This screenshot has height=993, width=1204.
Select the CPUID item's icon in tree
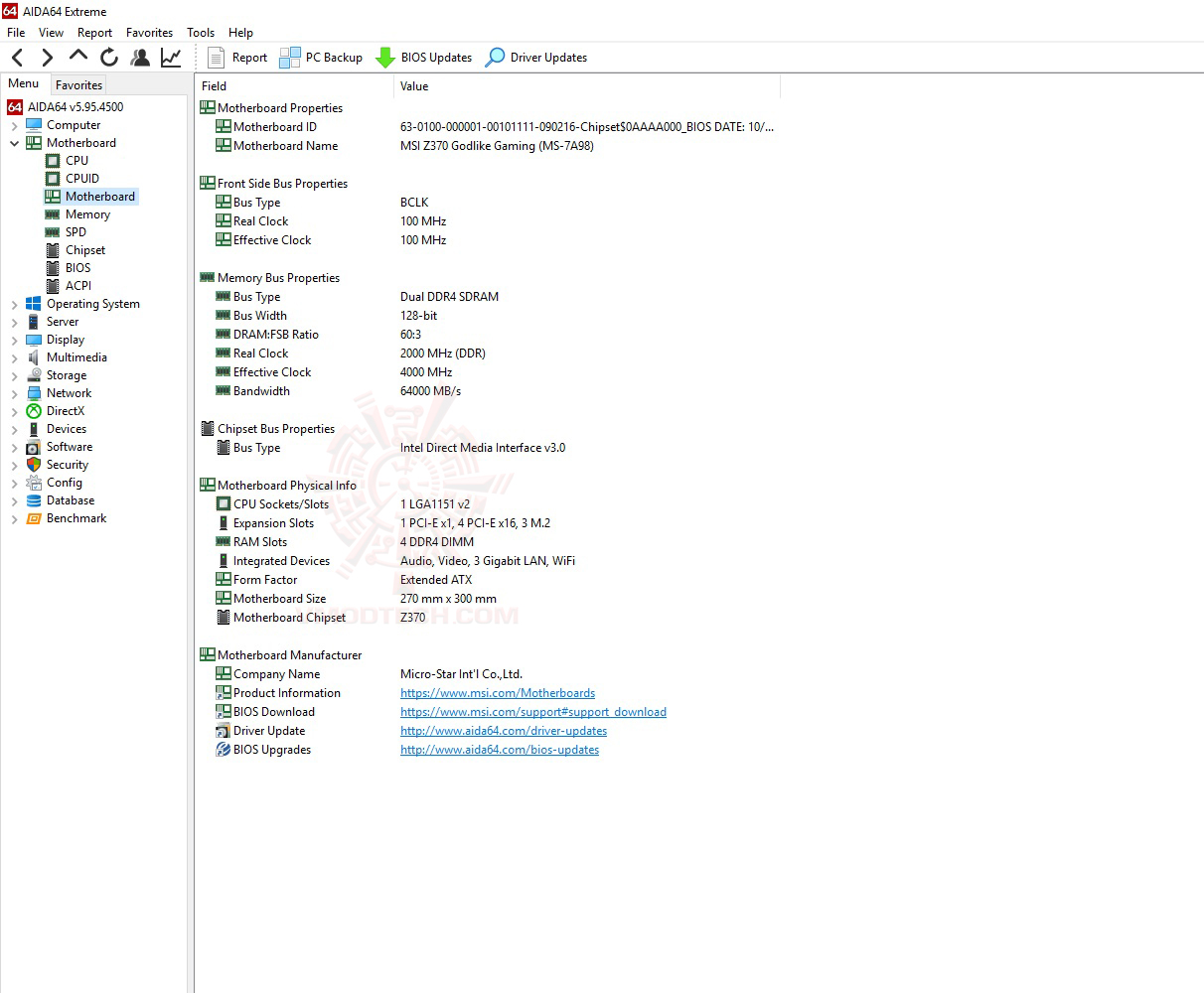click(53, 179)
